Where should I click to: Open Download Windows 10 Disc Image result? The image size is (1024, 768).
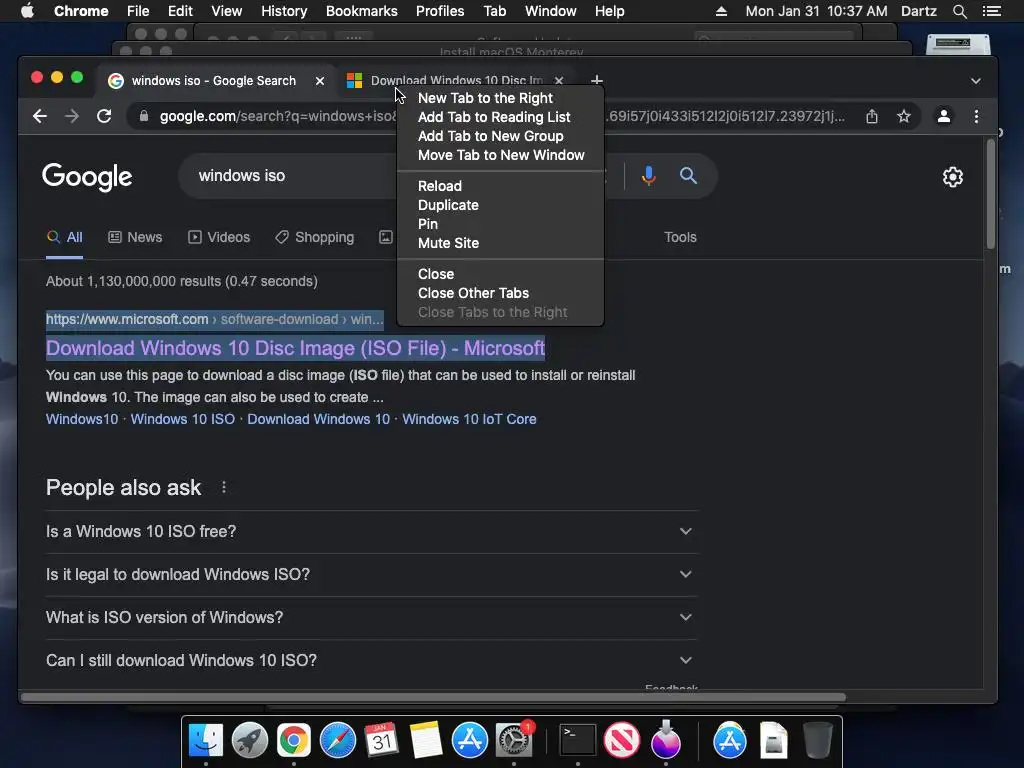(x=295, y=348)
